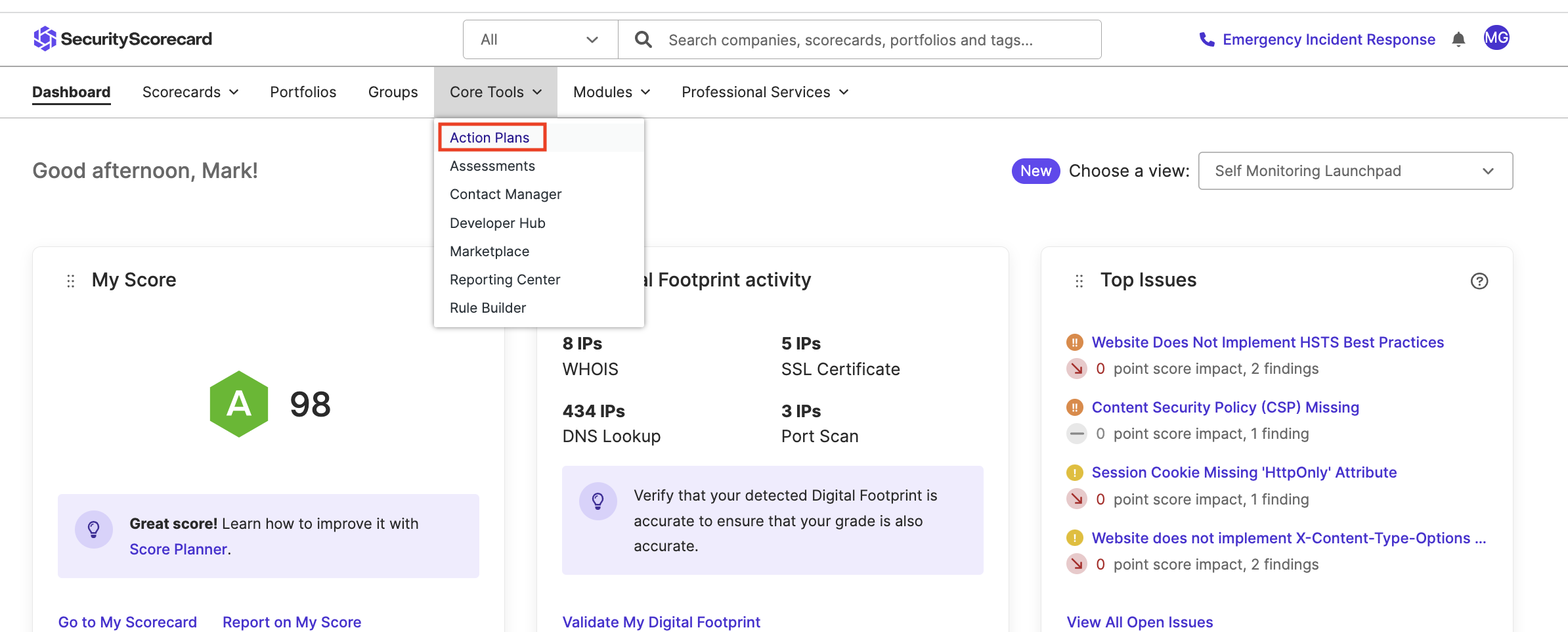Open the MG user avatar menu
This screenshot has width=1568, height=632.
[x=1496, y=38]
